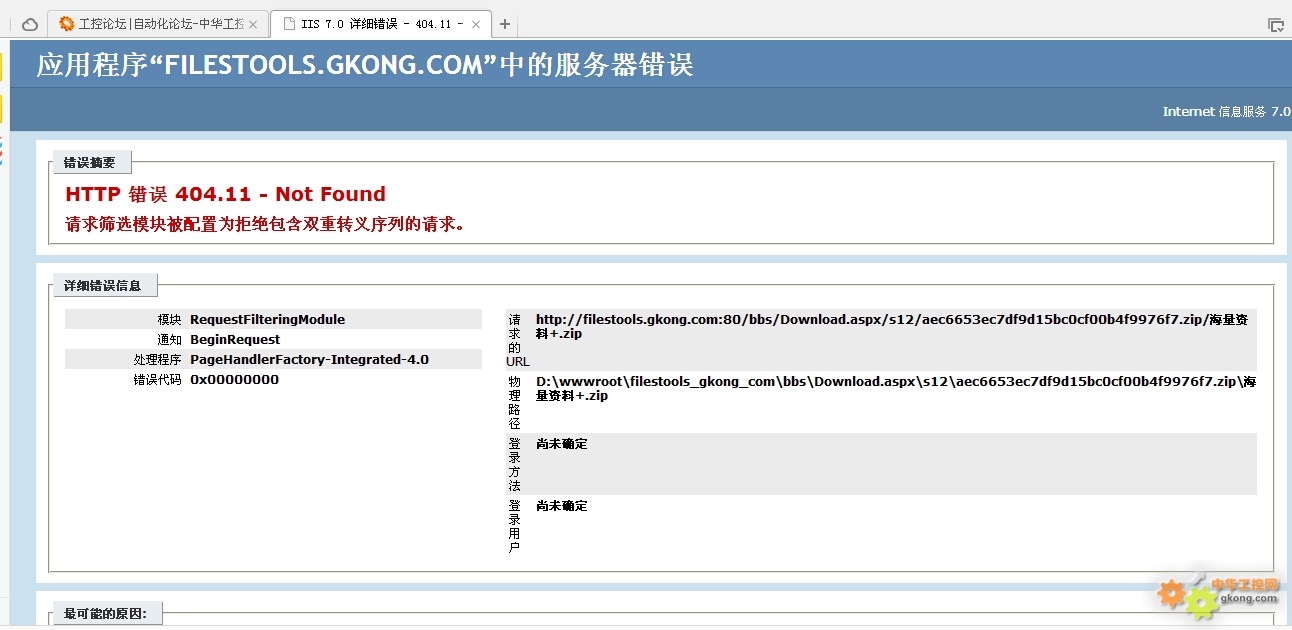Screen dimensions: 1292x630
Task: Click the 通知 field label
Action: [x=169, y=340]
